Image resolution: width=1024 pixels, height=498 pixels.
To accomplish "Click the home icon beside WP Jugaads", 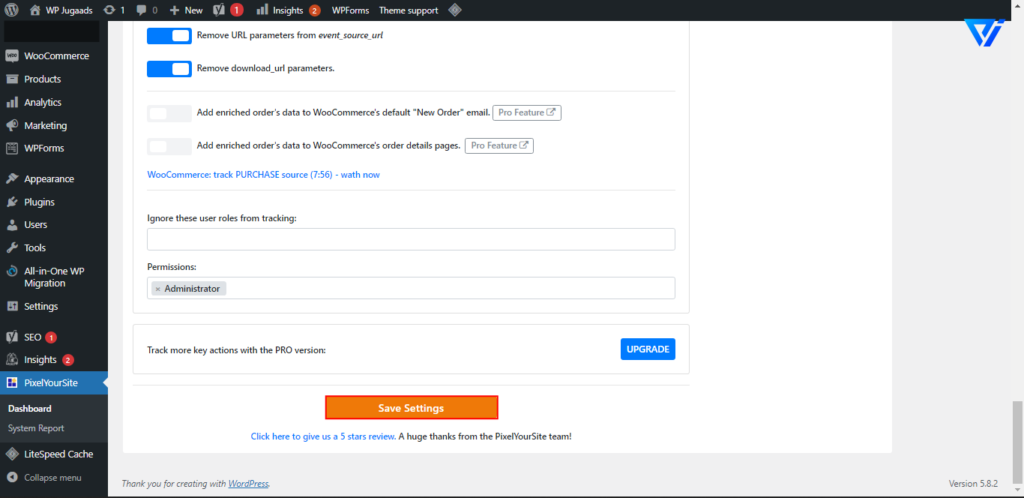I will click(x=35, y=10).
